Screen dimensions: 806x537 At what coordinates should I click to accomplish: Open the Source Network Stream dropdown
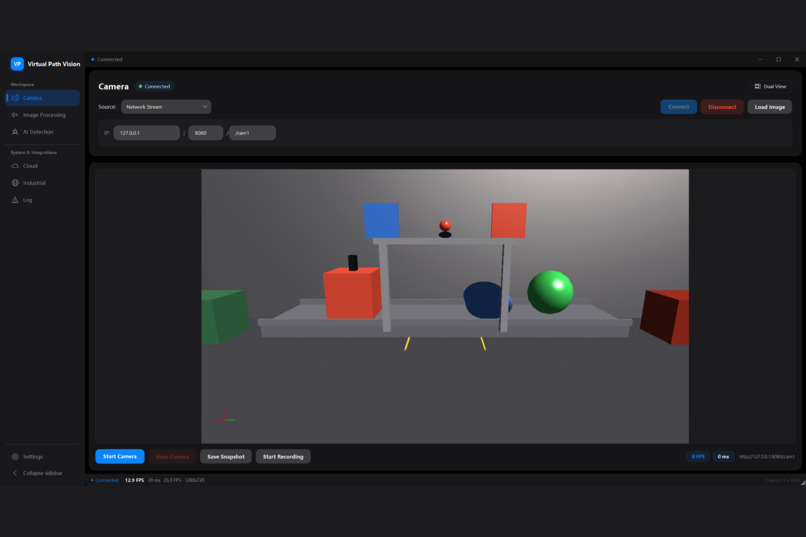(166, 107)
